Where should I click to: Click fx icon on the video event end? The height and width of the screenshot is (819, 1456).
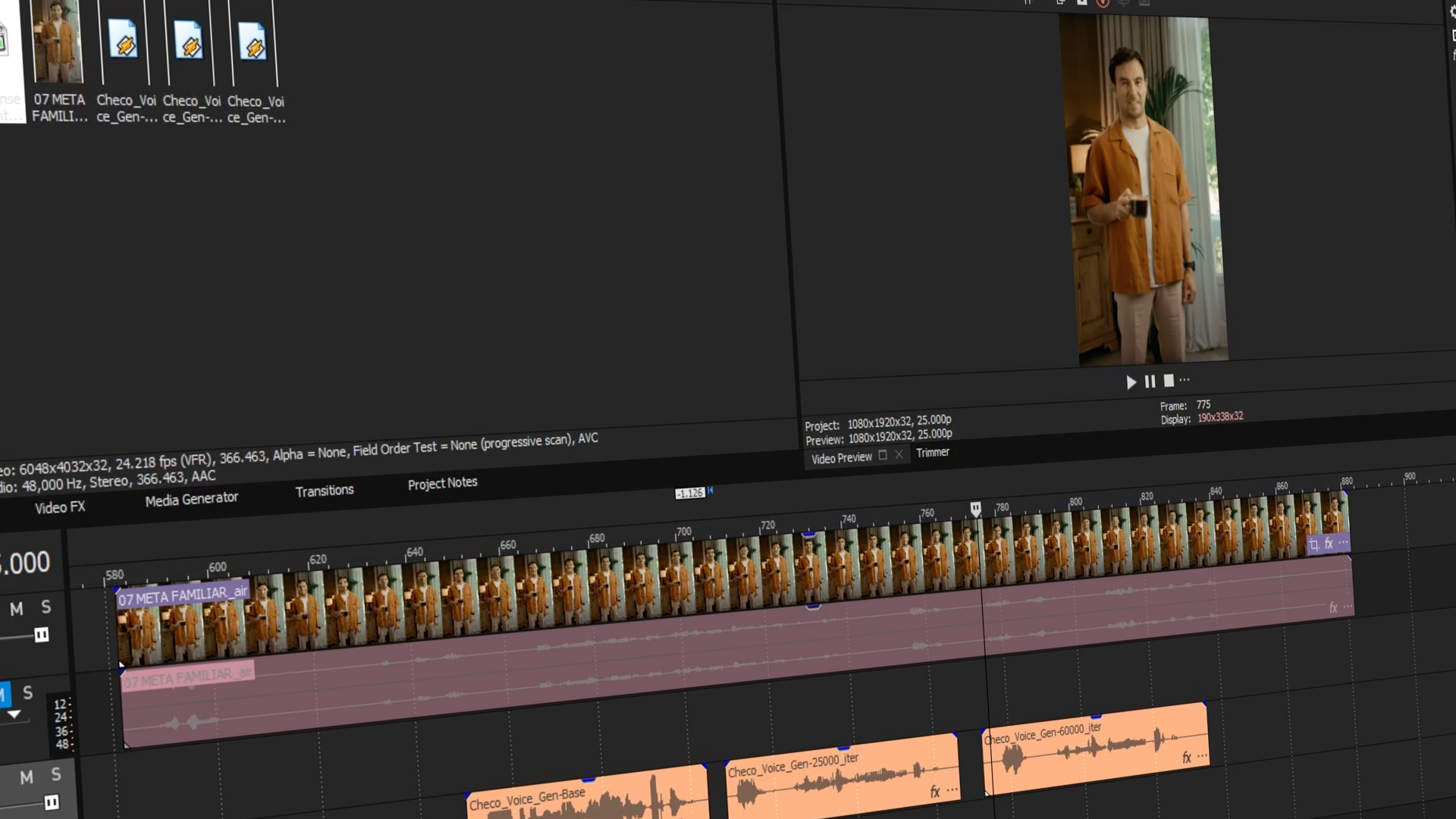coord(1329,544)
